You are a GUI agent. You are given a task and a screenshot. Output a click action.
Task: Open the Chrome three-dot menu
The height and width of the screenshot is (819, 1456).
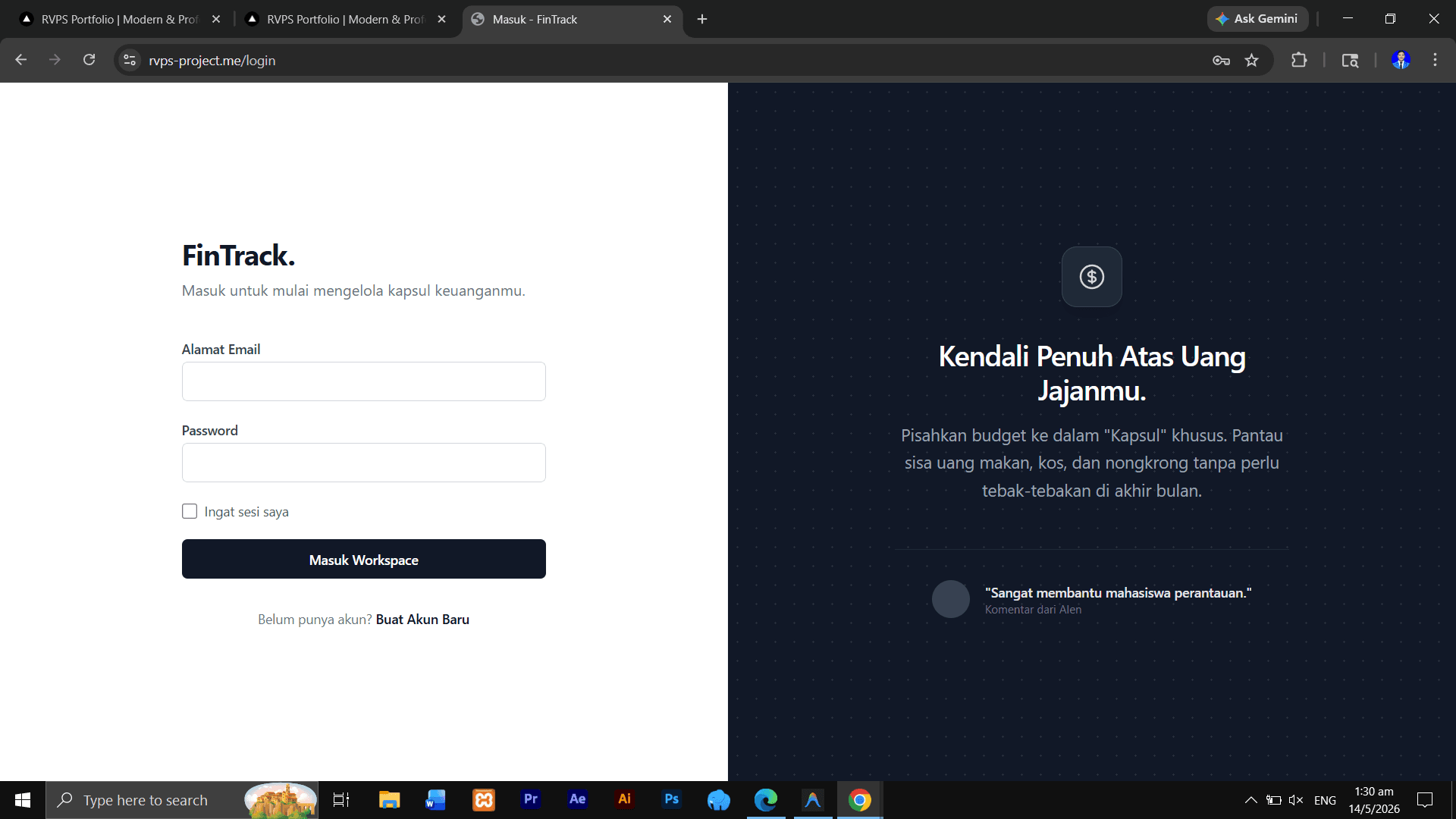click(1435, 60)
